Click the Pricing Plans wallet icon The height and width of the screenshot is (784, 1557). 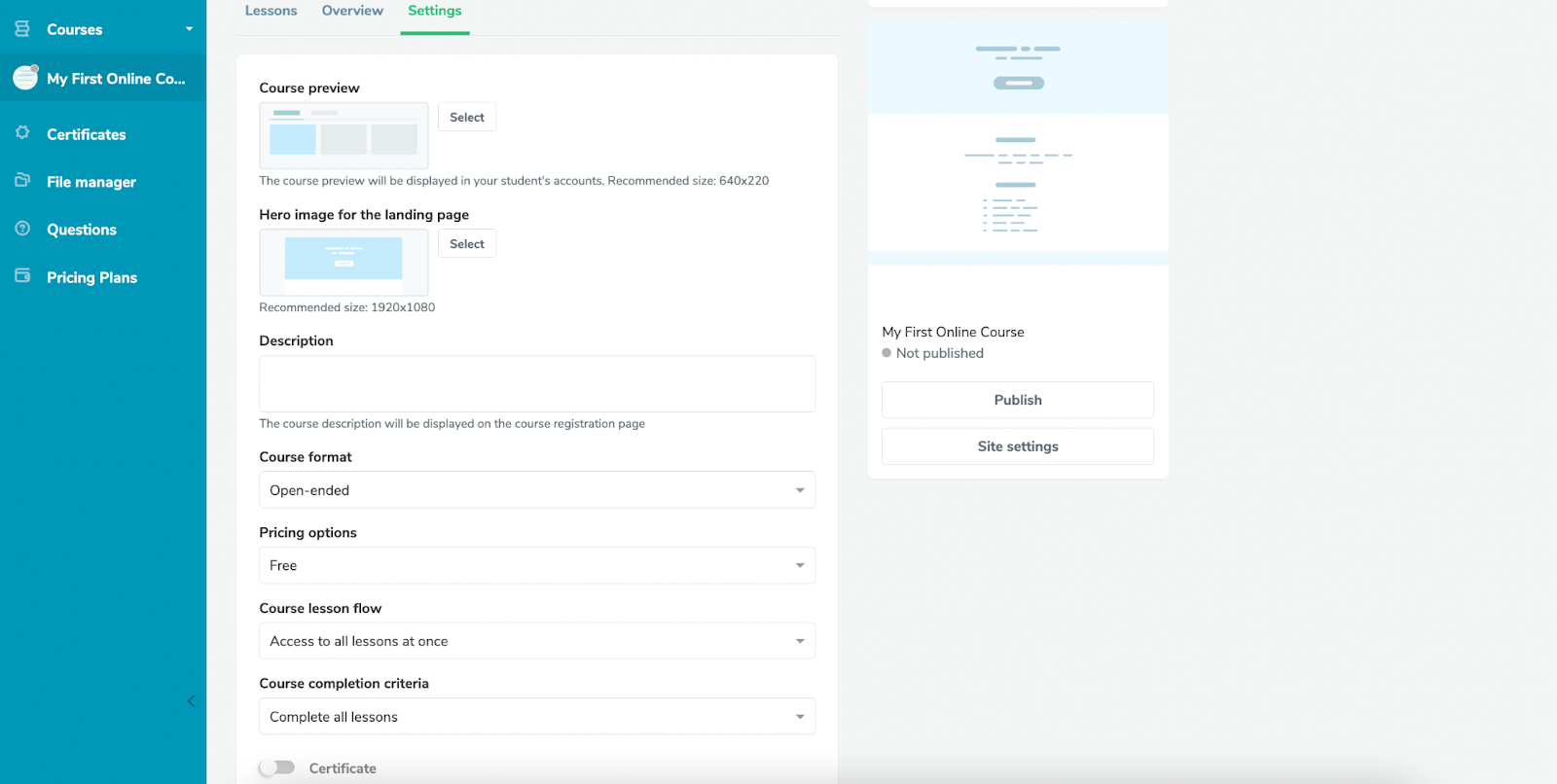[x=22, y=275]
